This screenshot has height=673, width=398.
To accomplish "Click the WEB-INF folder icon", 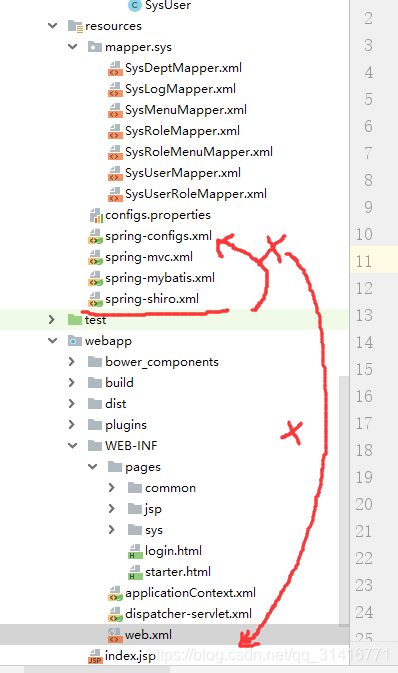I will click(x=95, y=446).
